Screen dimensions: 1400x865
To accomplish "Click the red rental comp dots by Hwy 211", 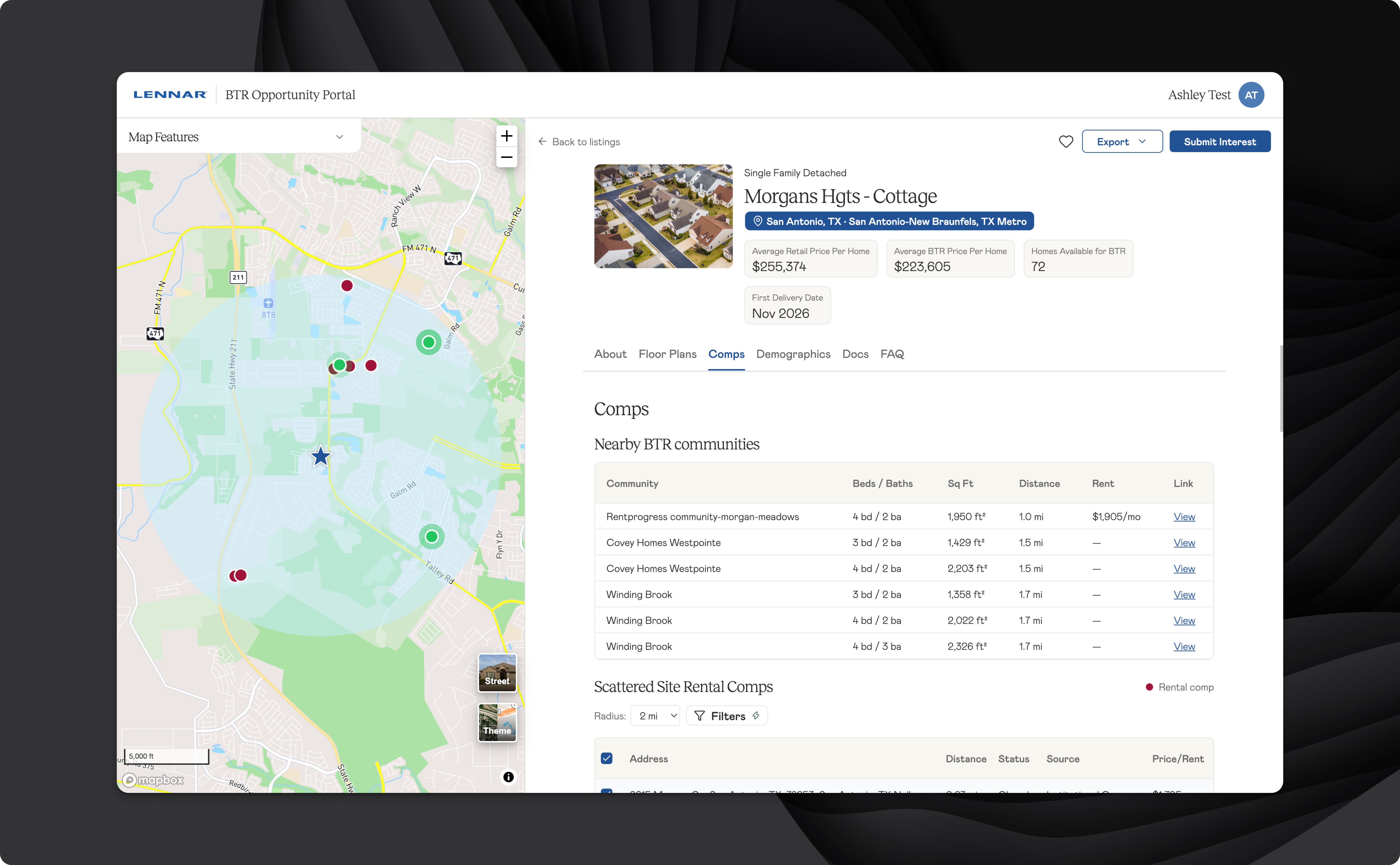I will coord(238,575).
